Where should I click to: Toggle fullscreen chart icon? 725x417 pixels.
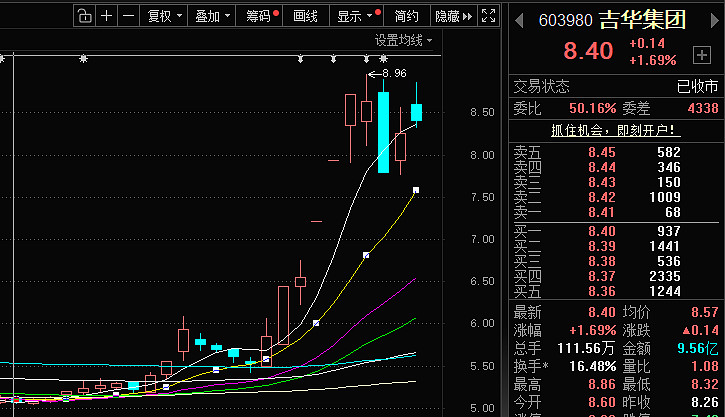click(x=488, y=16)
